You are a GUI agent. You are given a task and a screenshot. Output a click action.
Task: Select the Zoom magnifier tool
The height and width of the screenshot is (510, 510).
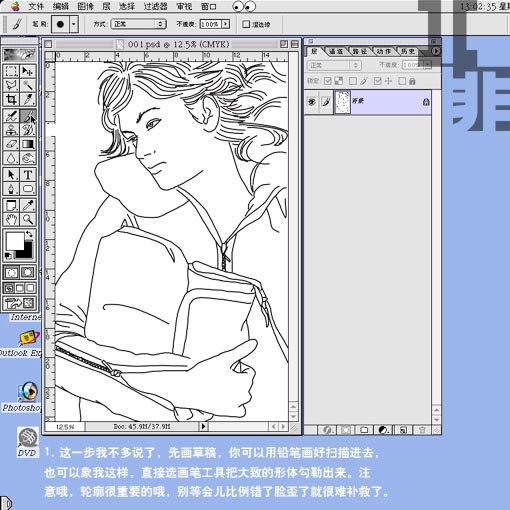(x=28, y=219)
